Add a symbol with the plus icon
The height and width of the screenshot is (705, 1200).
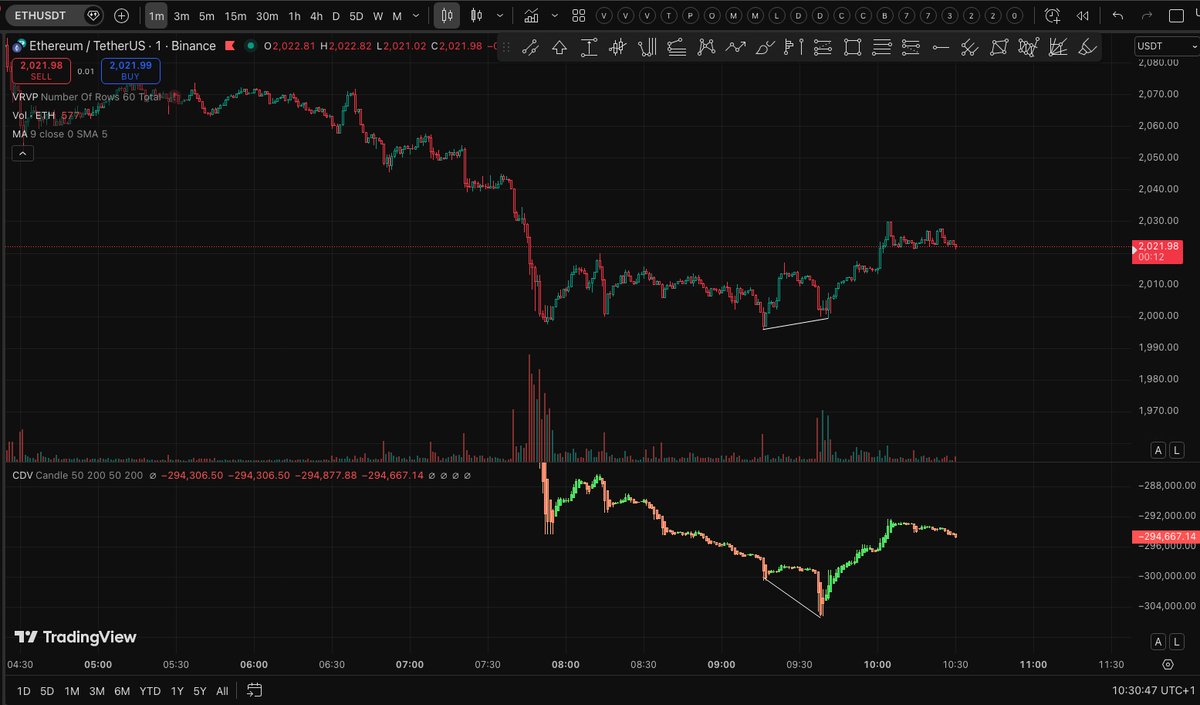tap(121, 16)
